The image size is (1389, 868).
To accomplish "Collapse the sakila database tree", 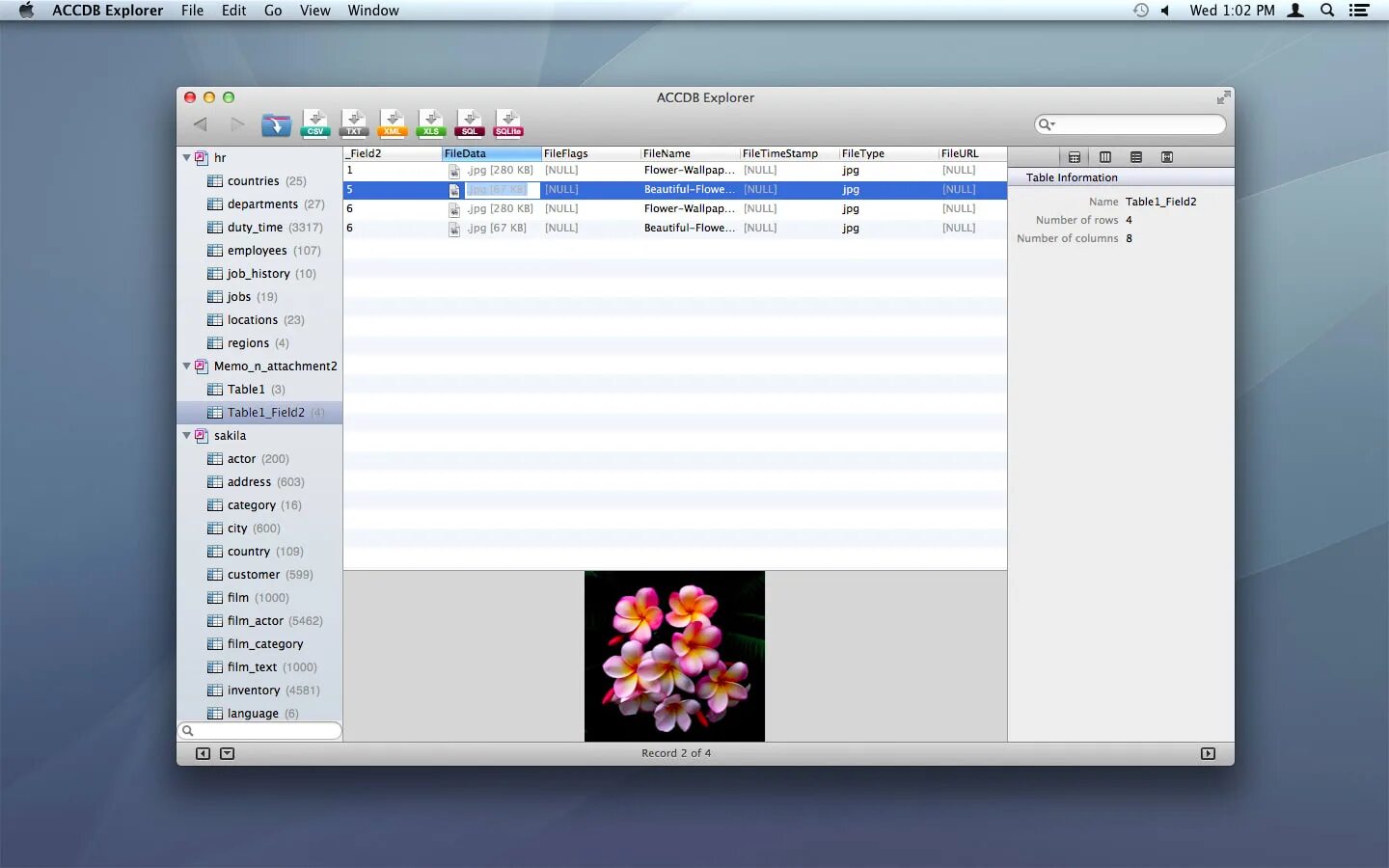I will [x=187, y=435].
